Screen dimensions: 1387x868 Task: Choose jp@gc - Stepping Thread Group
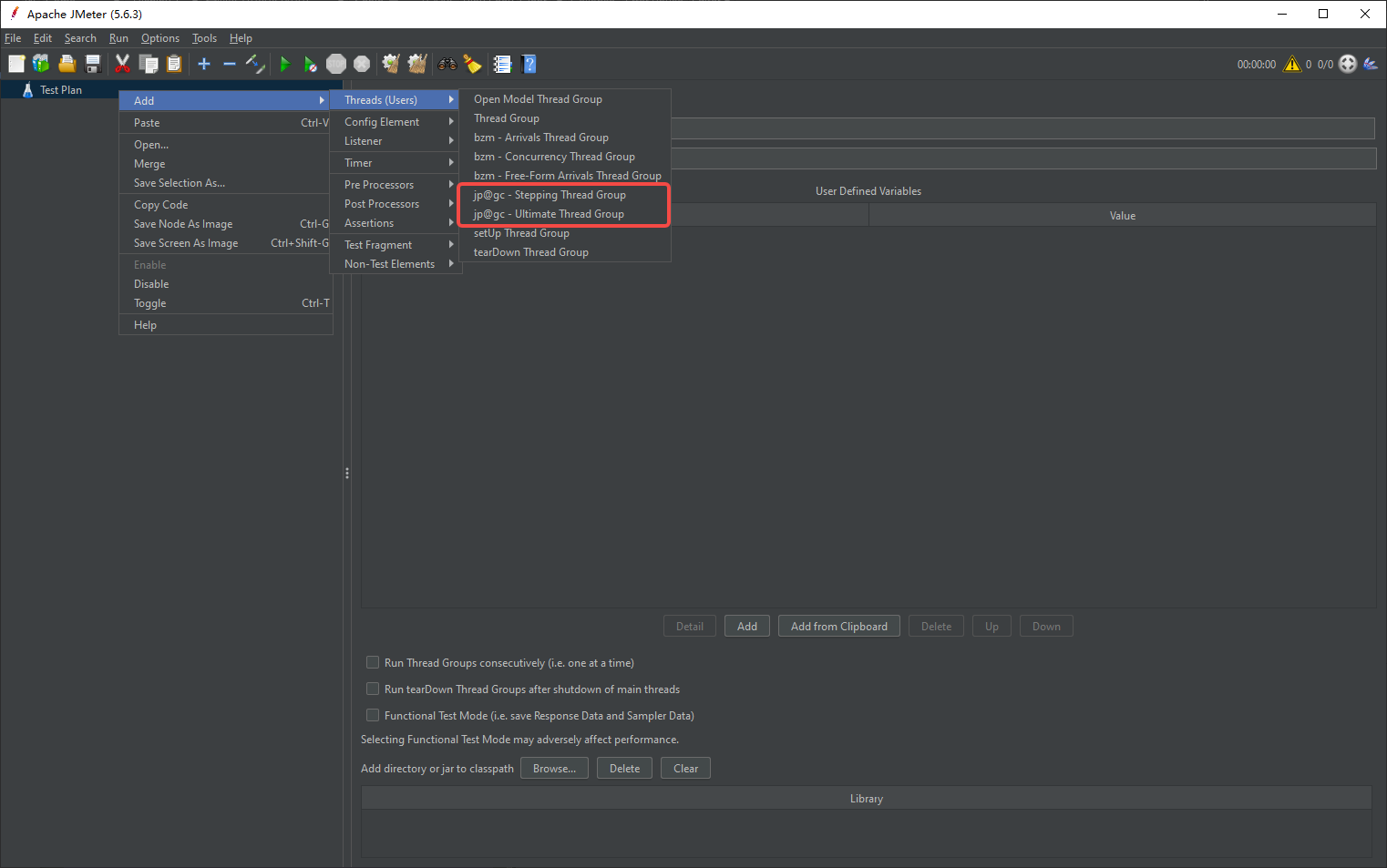click(565, 195)
